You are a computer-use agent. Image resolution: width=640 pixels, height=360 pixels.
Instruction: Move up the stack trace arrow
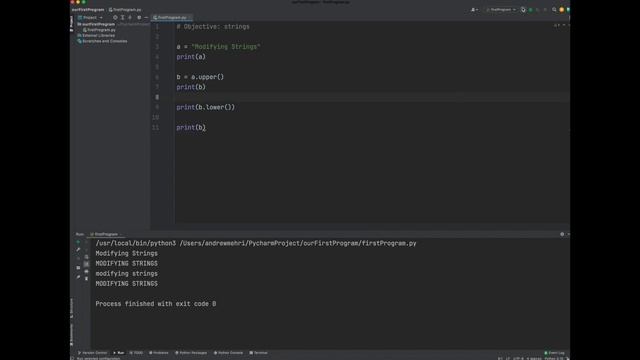point(86,242)
